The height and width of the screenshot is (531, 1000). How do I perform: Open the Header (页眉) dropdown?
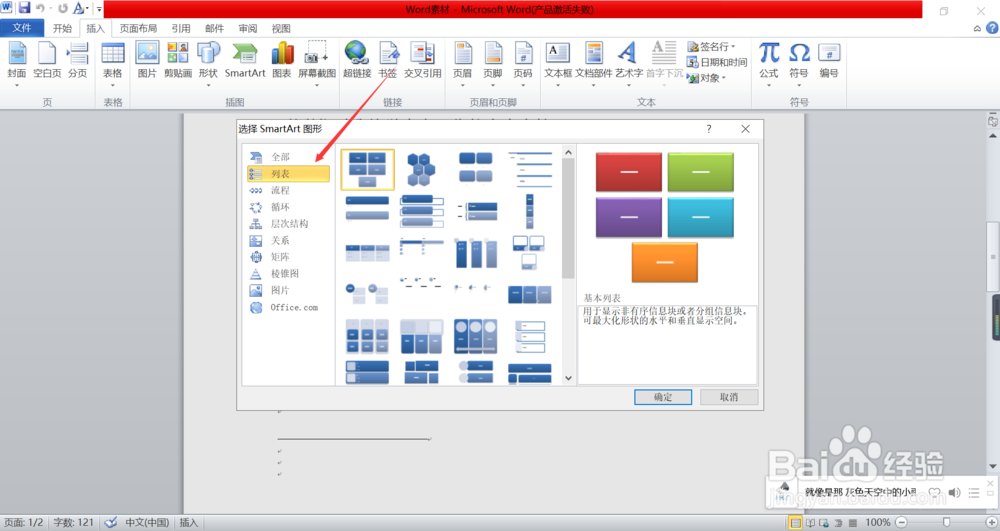pos(462,64)
